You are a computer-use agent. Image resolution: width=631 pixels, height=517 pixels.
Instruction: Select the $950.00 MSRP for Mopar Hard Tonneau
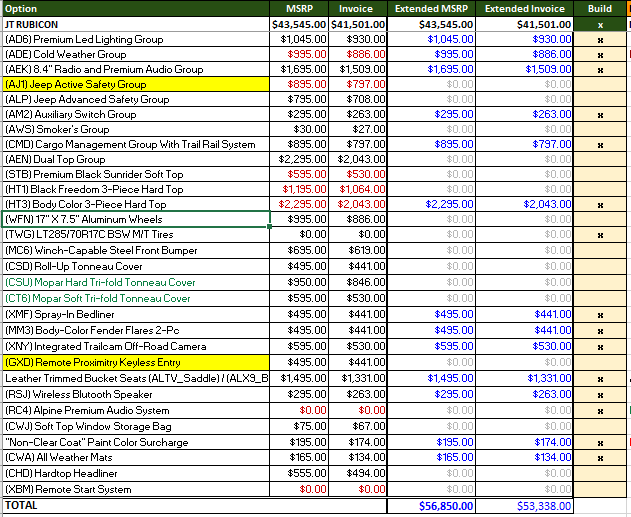point(299,282)
